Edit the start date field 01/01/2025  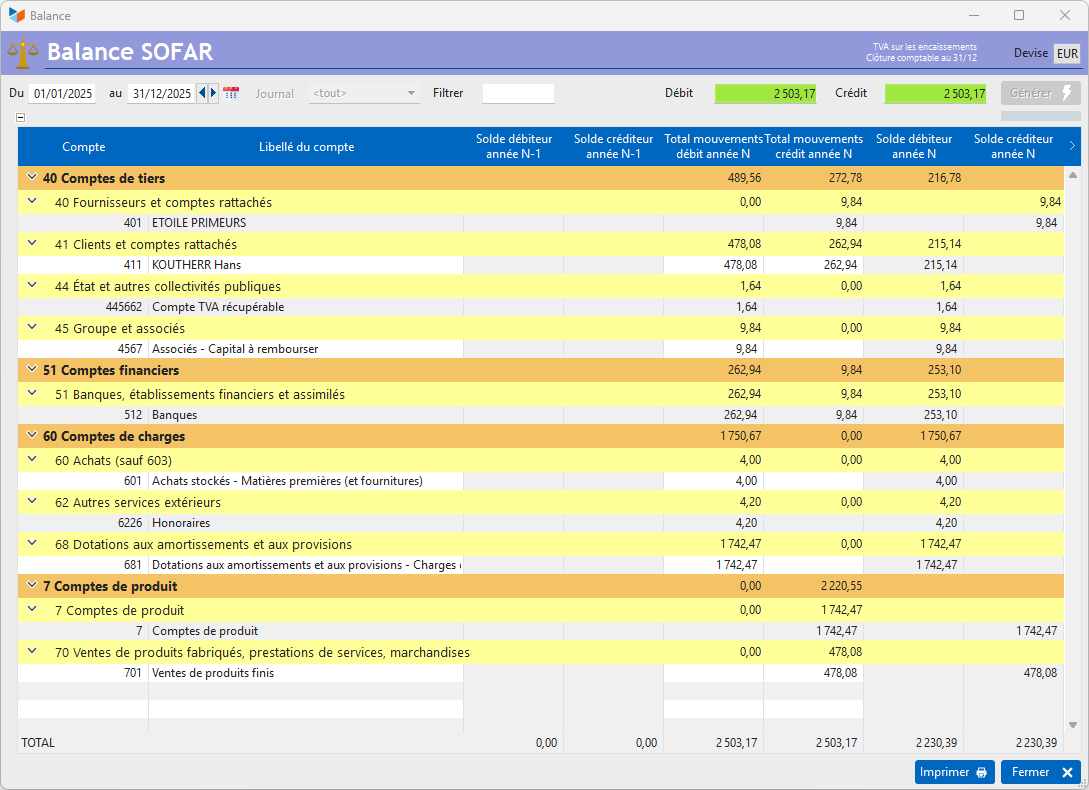click(62, 93)
